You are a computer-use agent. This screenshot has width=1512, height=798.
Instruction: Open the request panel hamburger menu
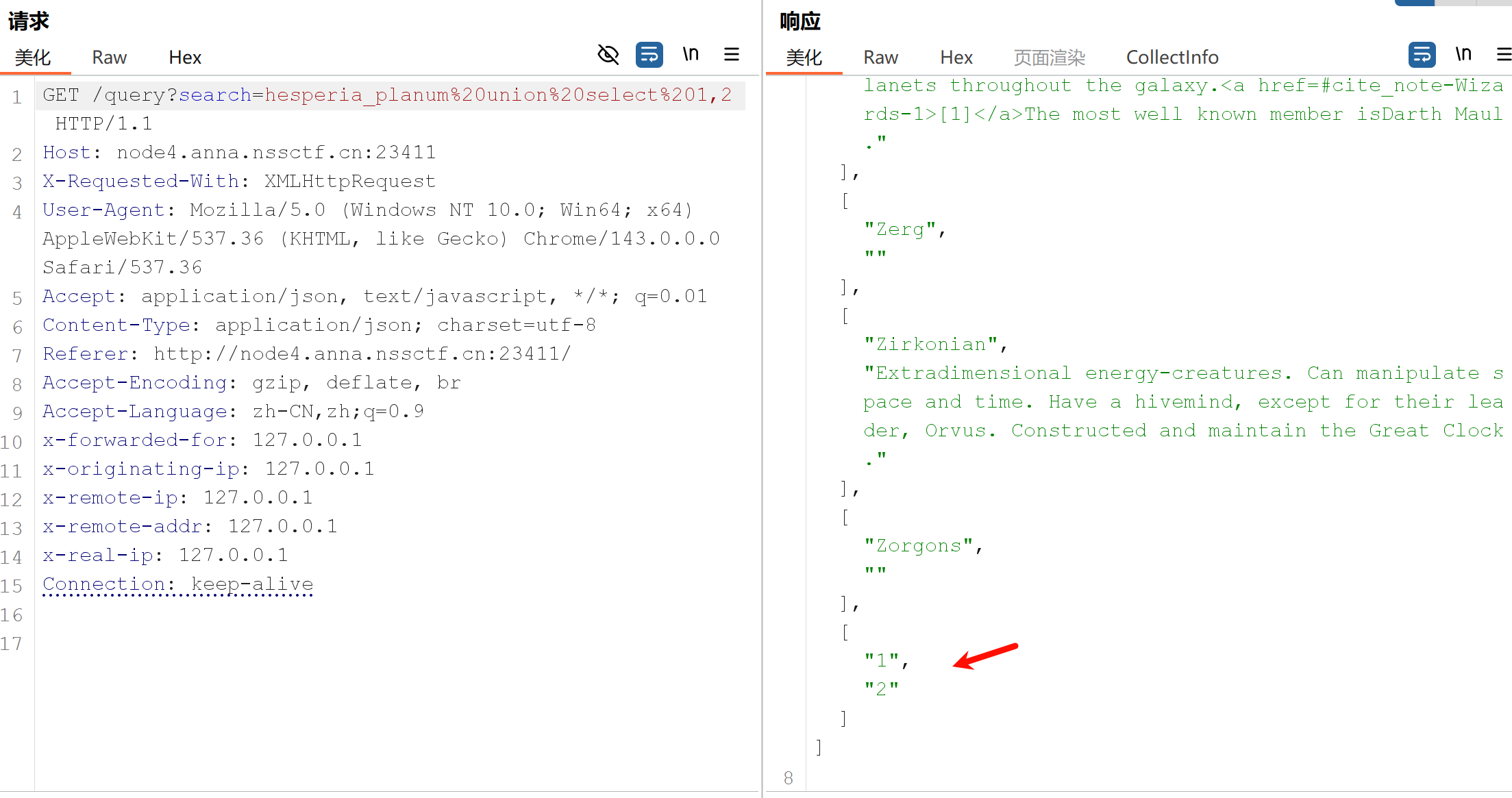(732, 54)
